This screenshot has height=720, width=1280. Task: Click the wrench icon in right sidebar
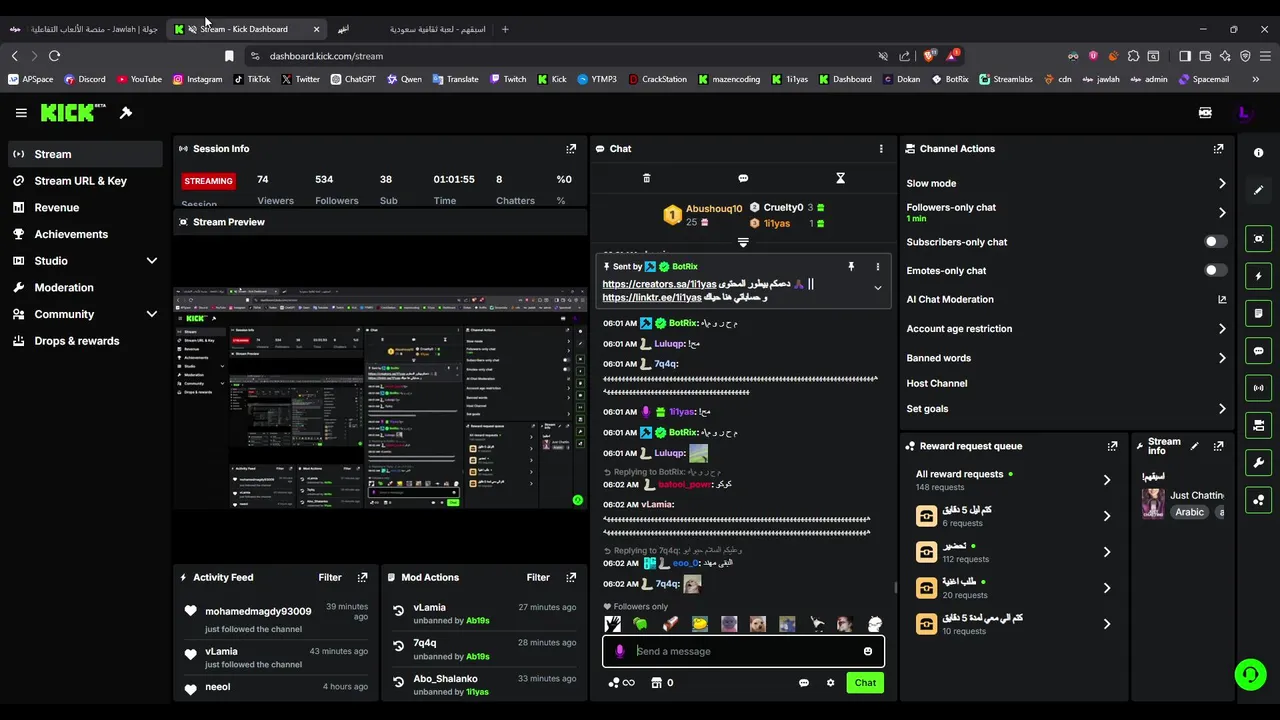[x=1258, y=462]
